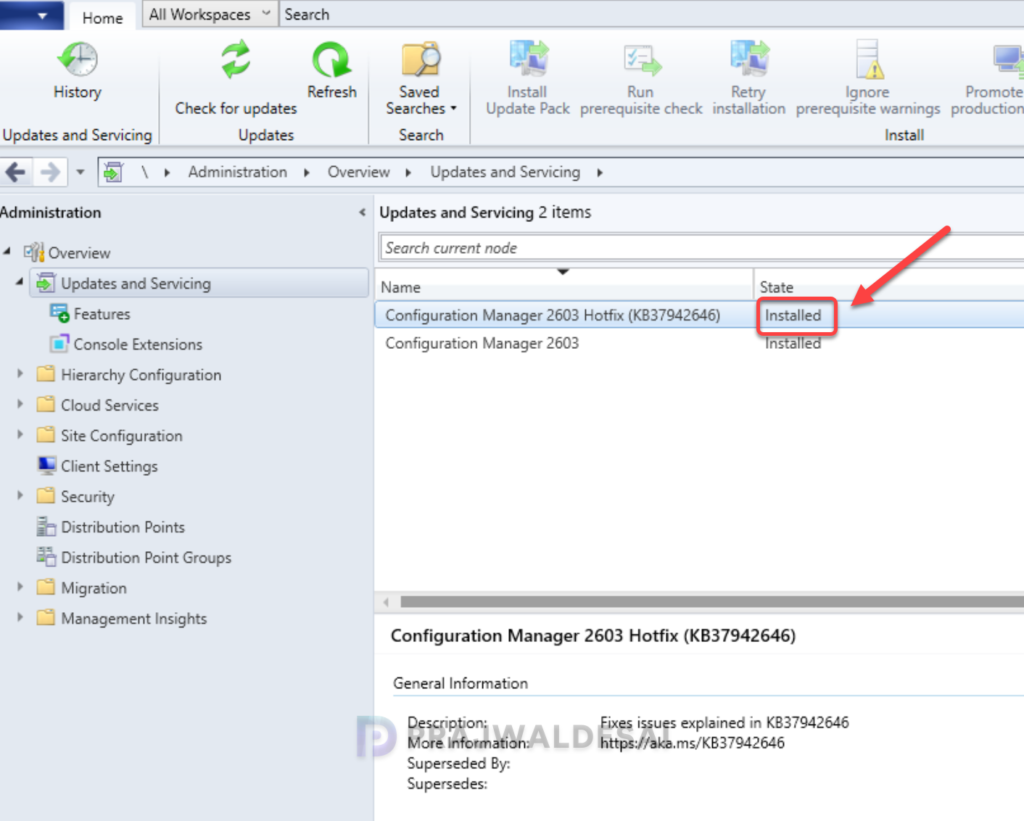Click Retry installation icon
This screenshot has width=1024, height=821.
[749, 59]
